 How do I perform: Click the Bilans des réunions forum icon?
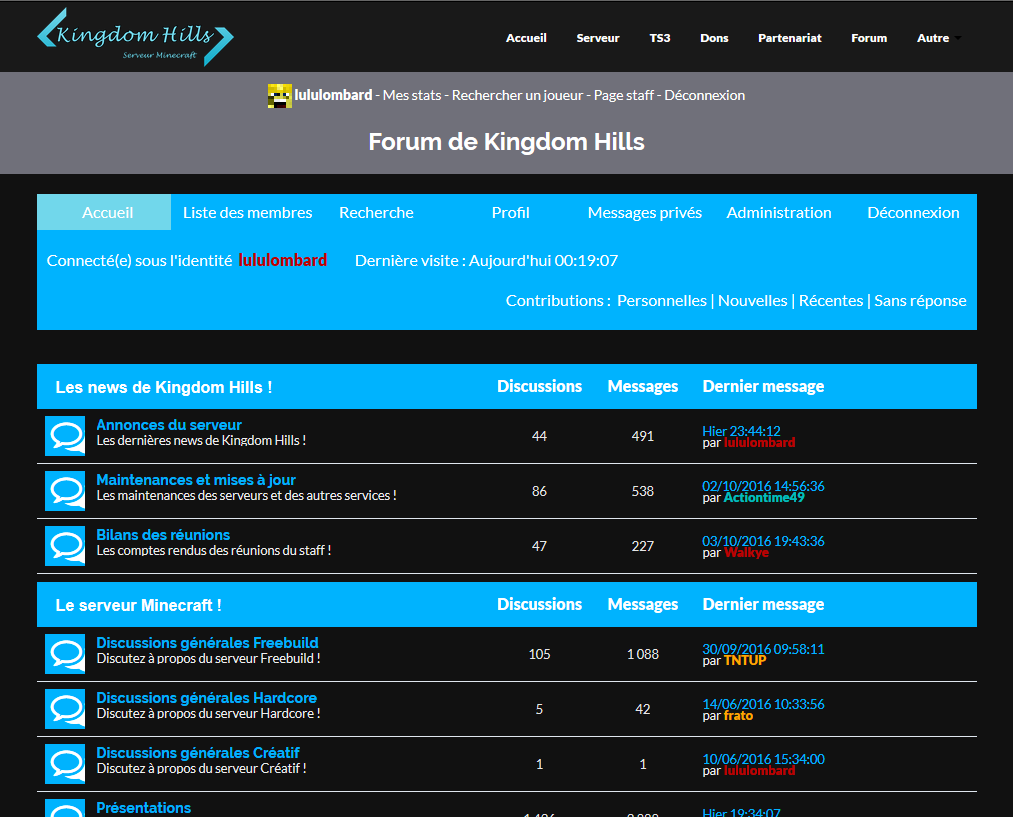(x=65, y=546)
